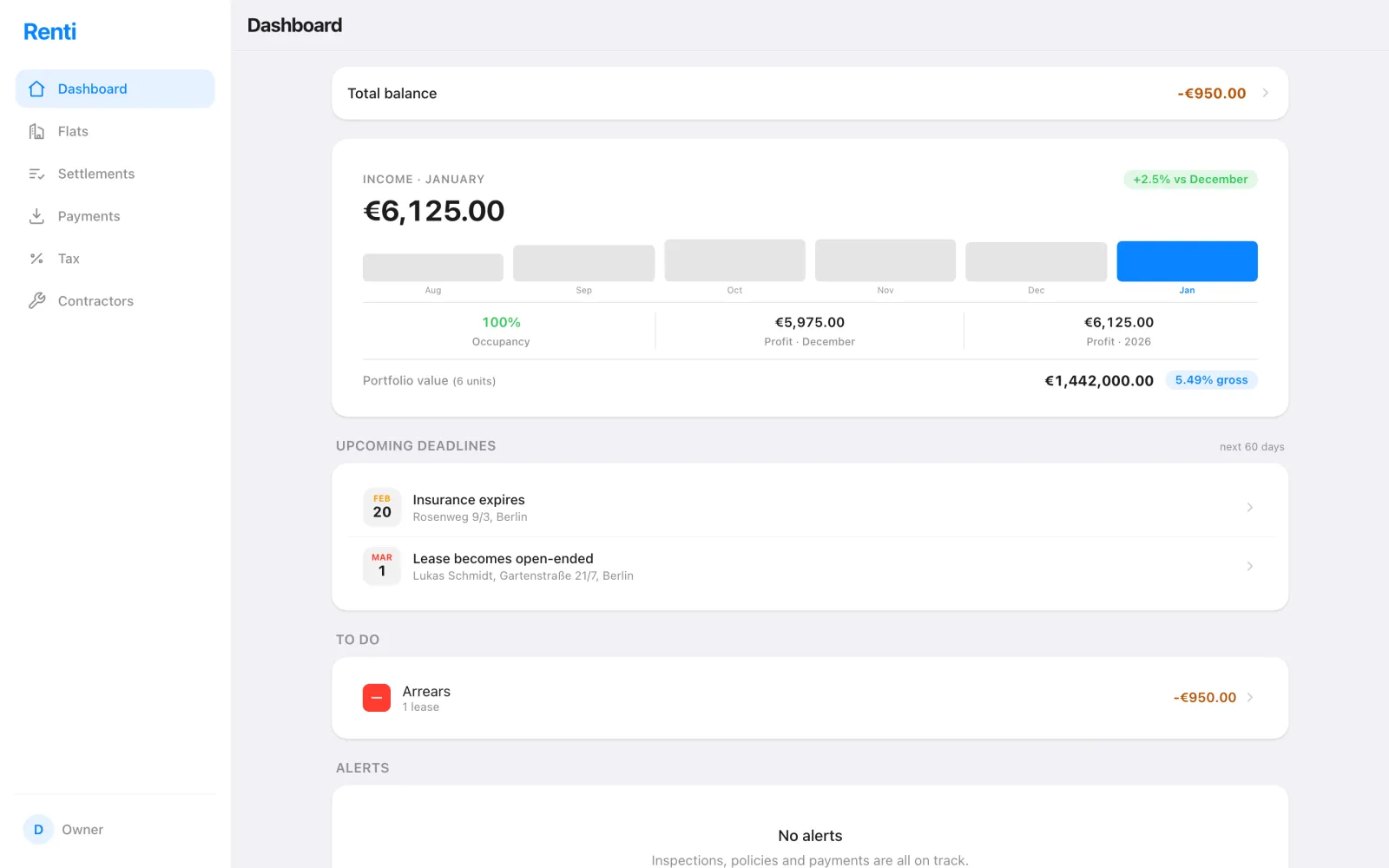Screen dimensions: 1389x868
Task: Open the Arrears to-do item
Action: (x=810, y=698)
